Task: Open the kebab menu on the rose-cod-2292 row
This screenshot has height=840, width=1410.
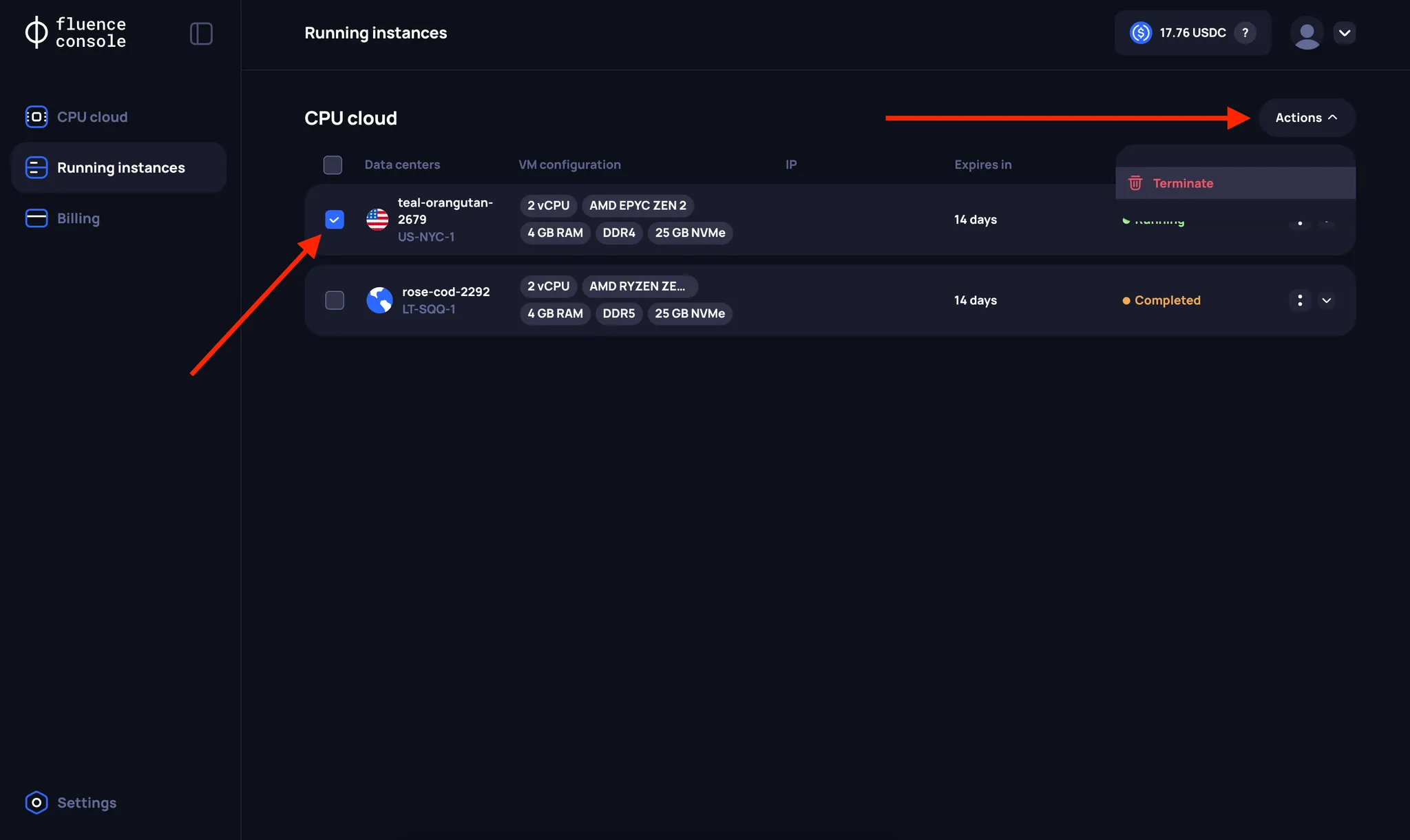Action: [1299, 300]
